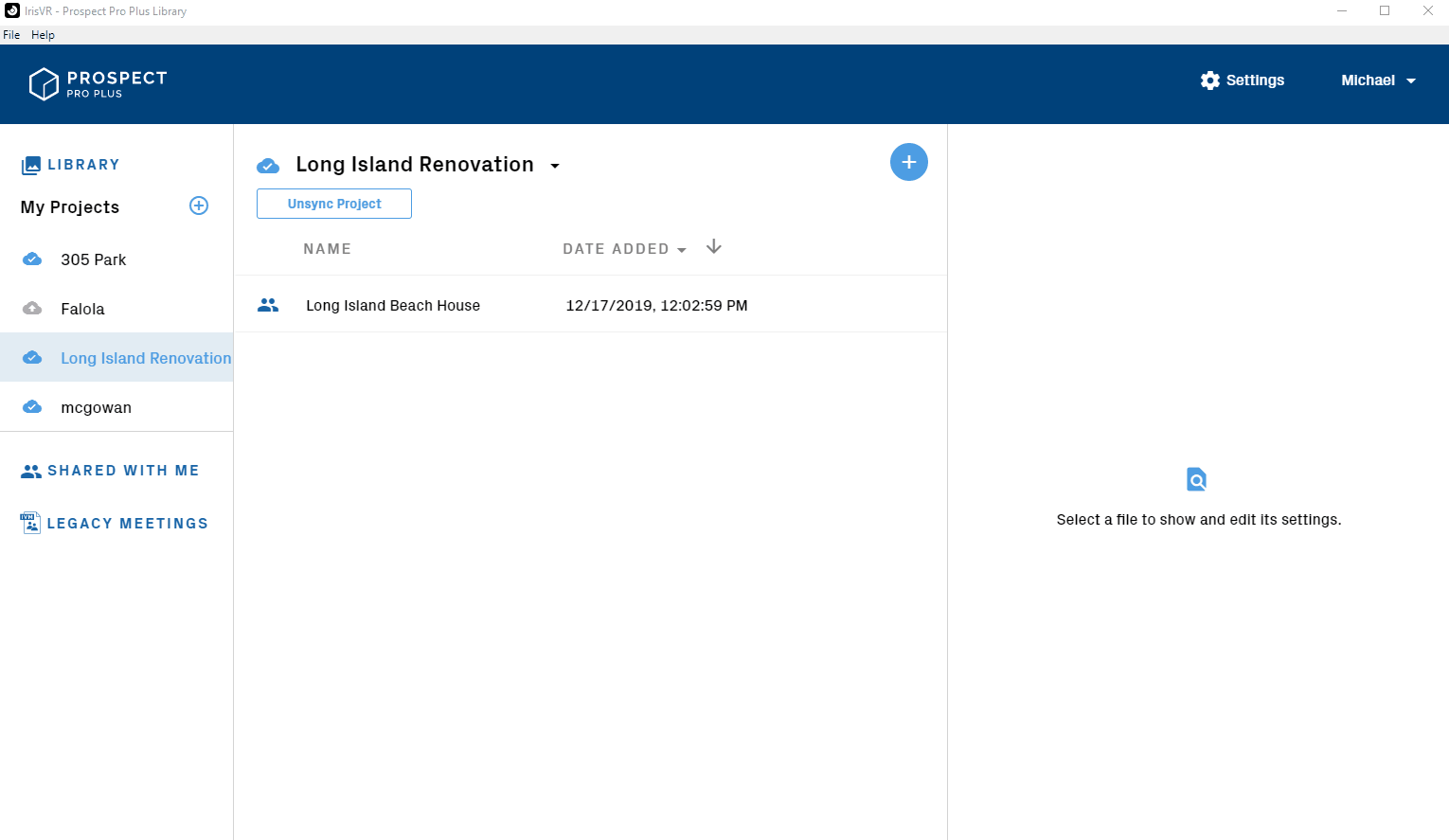Image resolution: width=1449 pixels, height=840 pixels.
Task: Select the Falola project
Action: pos(82,309)
